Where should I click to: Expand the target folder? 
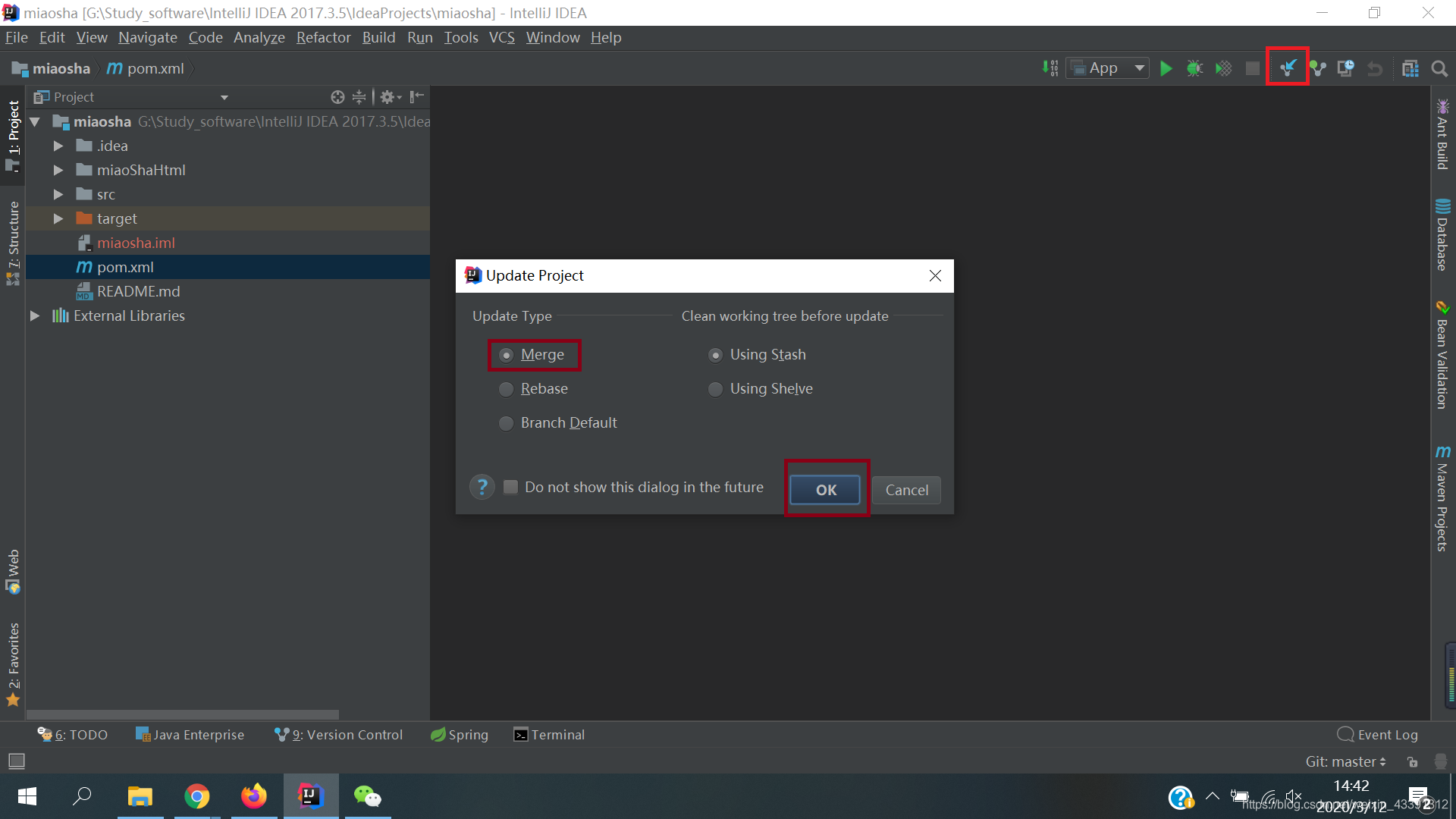click(58, 218)
